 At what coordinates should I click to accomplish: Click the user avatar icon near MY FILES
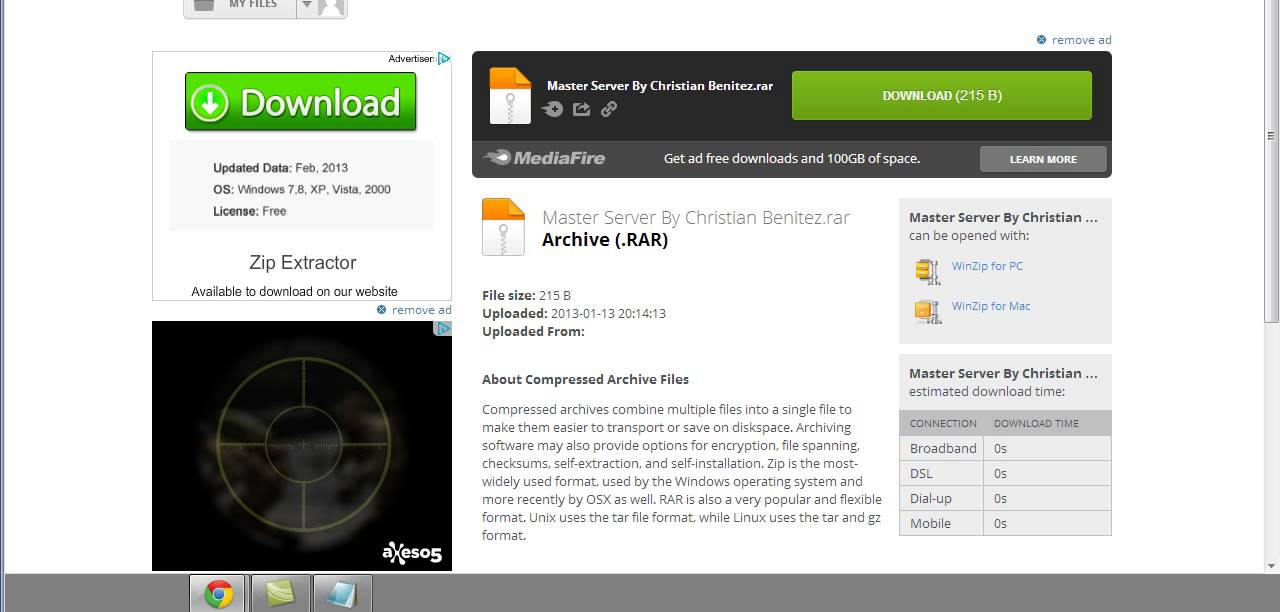(332, 7)
